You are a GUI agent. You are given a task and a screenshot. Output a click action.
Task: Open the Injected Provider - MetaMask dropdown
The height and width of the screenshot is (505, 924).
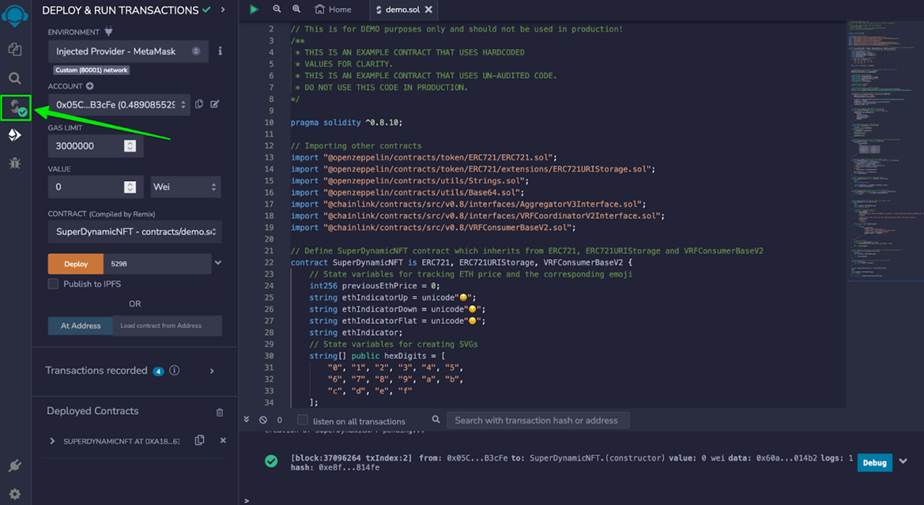(128, 51)
